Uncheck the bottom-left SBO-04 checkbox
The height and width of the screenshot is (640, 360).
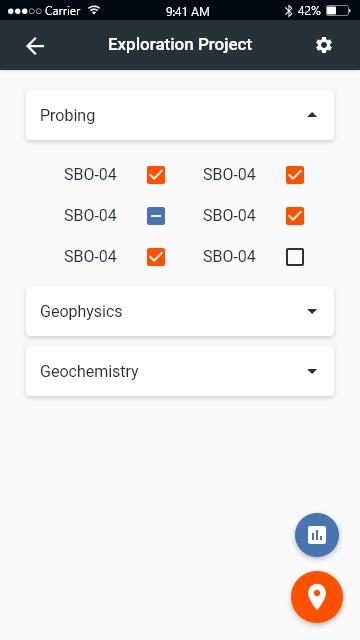click(156, 257)
